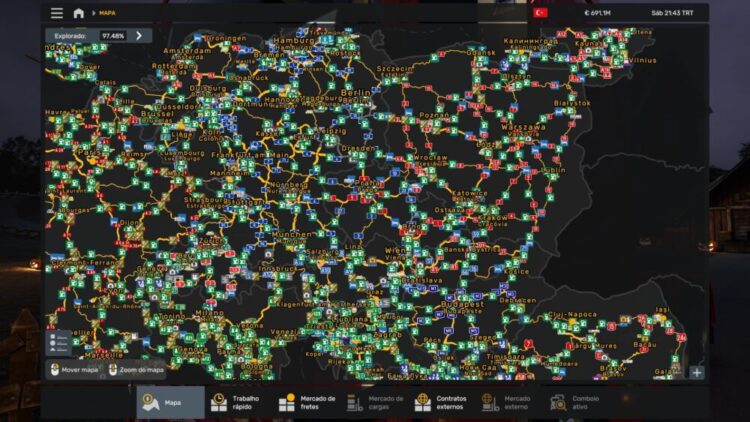Select the Paris city label
Viewport: 750px width, 422px height.
(x=89, y=152)
